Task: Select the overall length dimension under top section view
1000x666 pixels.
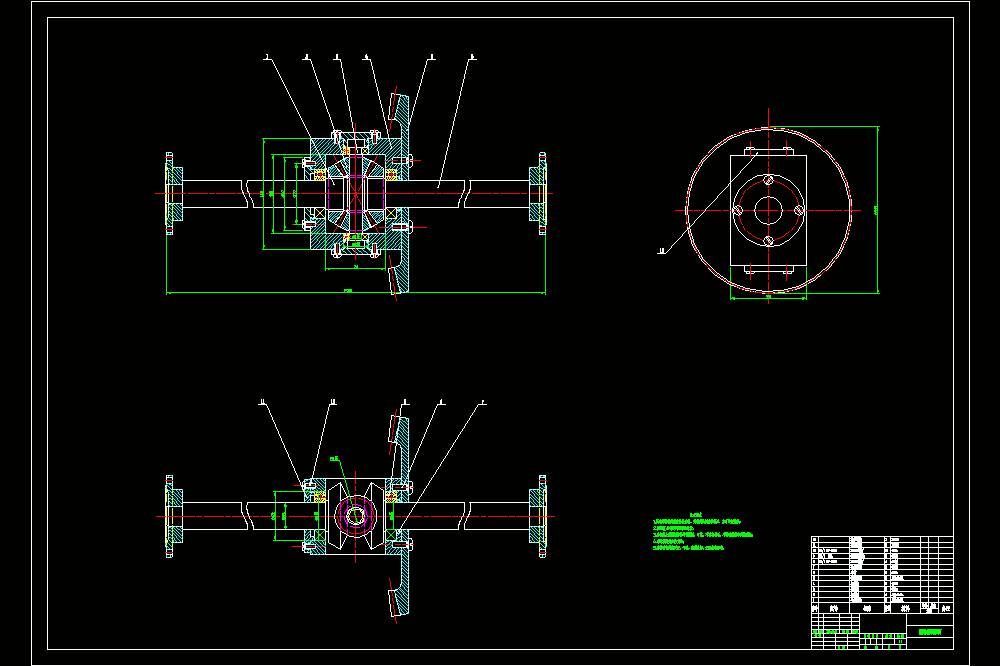Action: pyautogui.click(x=356, y=293)
